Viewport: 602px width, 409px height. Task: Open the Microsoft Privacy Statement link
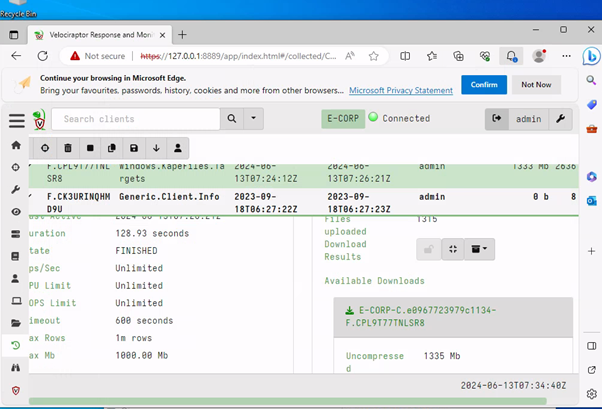401,91
